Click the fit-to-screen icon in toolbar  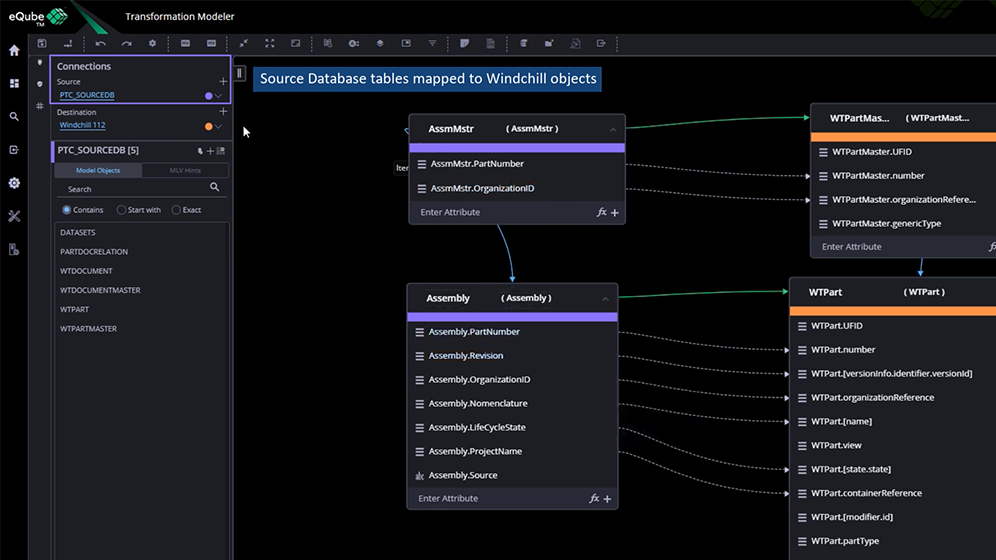270,44
